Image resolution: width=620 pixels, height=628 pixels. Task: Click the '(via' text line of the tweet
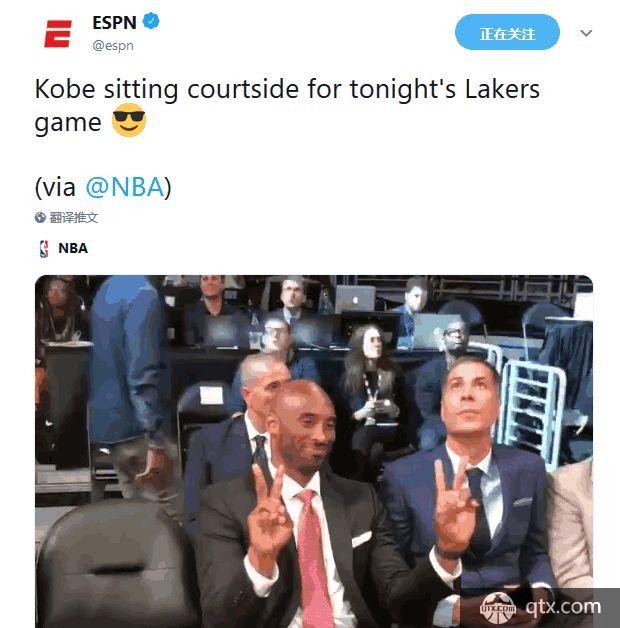click(x=103, y=187)
